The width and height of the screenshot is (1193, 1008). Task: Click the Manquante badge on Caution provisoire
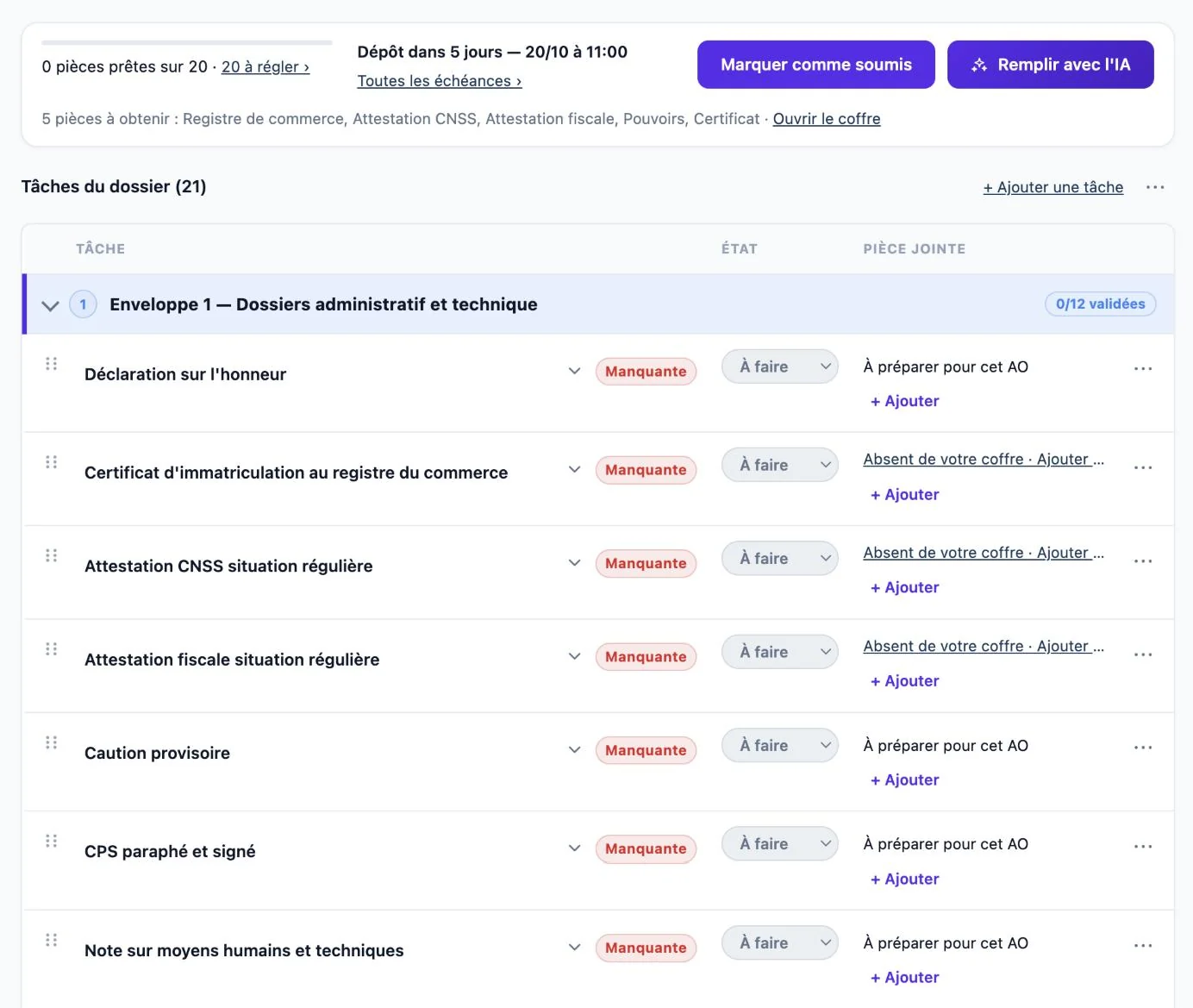point(646,750)
